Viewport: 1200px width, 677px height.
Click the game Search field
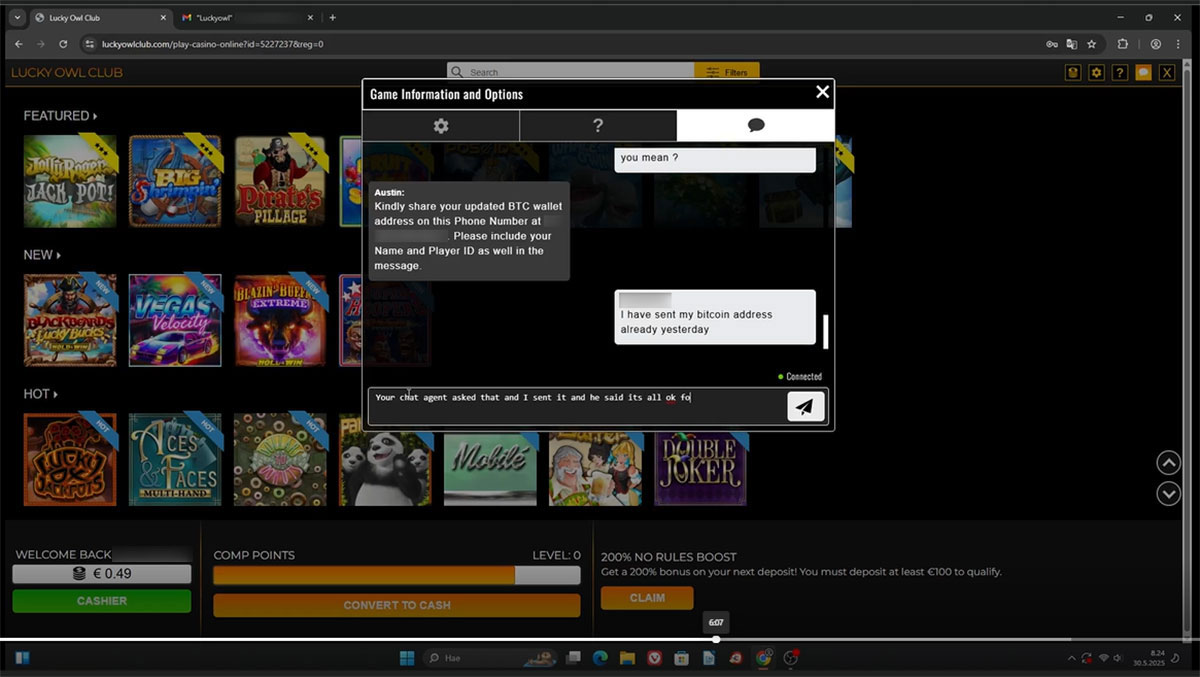coord(571,72)
